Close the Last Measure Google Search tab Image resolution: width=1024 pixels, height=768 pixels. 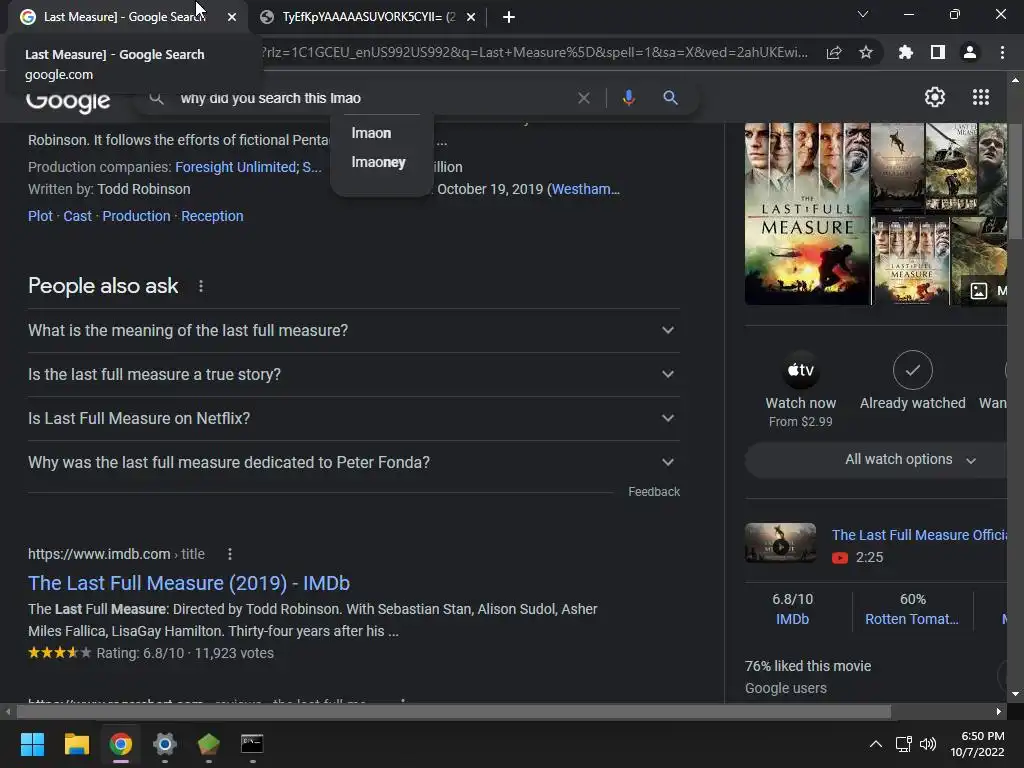click(232, 17)
